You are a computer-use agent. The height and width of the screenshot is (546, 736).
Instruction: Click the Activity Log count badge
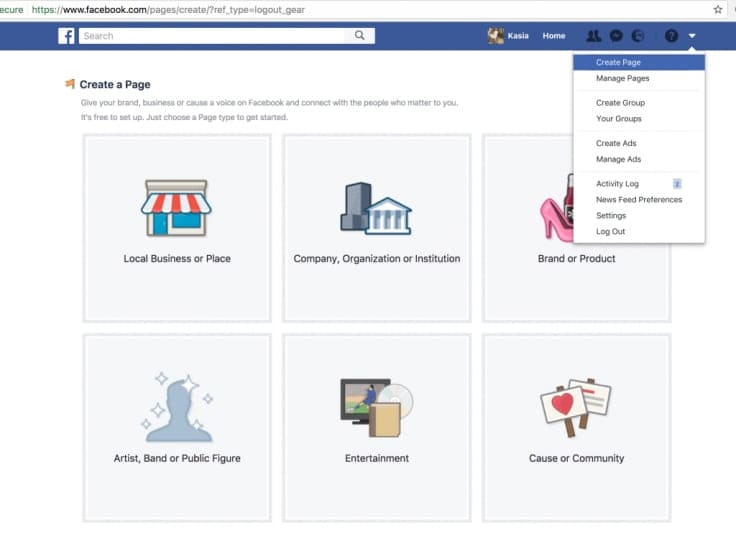click(676, 184)
